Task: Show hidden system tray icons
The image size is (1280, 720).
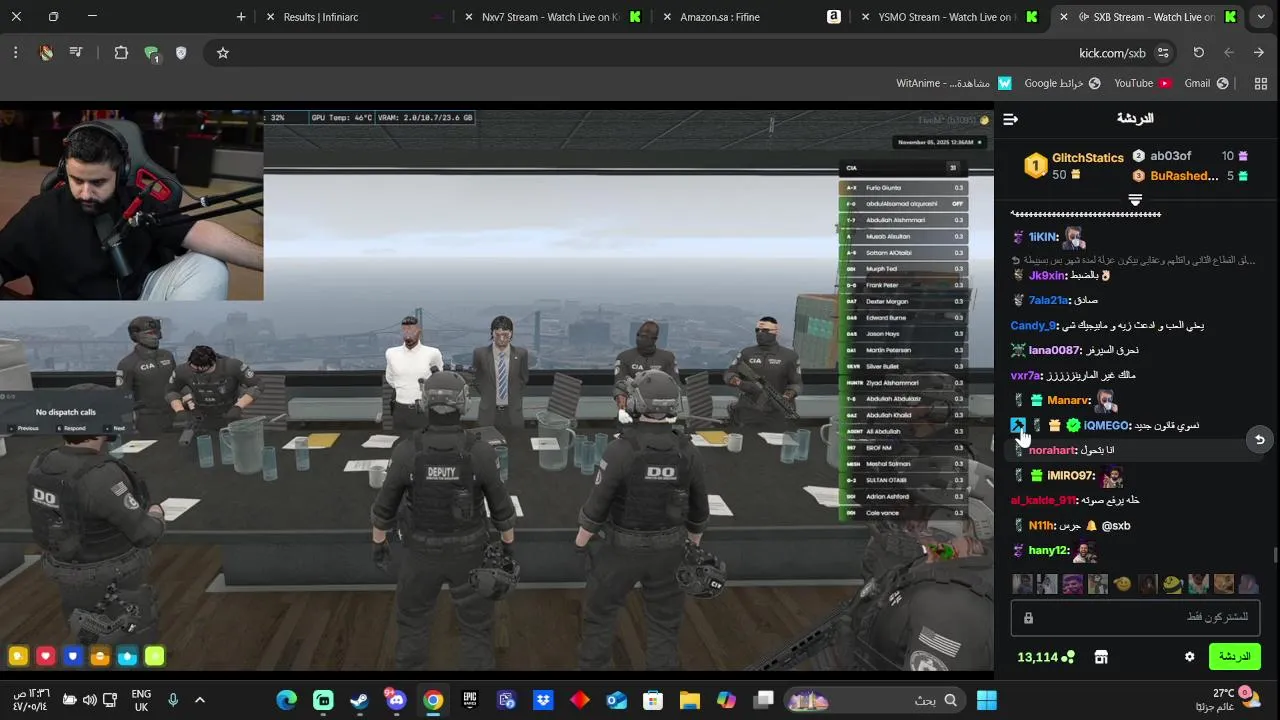Action: point(200,700)
